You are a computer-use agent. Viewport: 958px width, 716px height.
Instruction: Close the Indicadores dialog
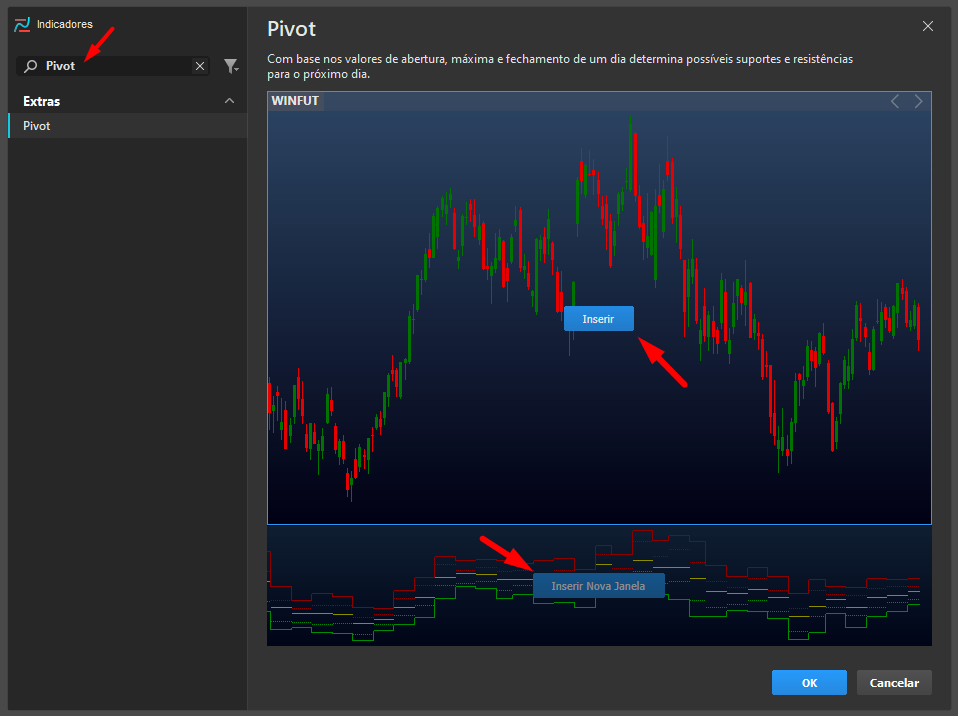[x=927, y=26]
